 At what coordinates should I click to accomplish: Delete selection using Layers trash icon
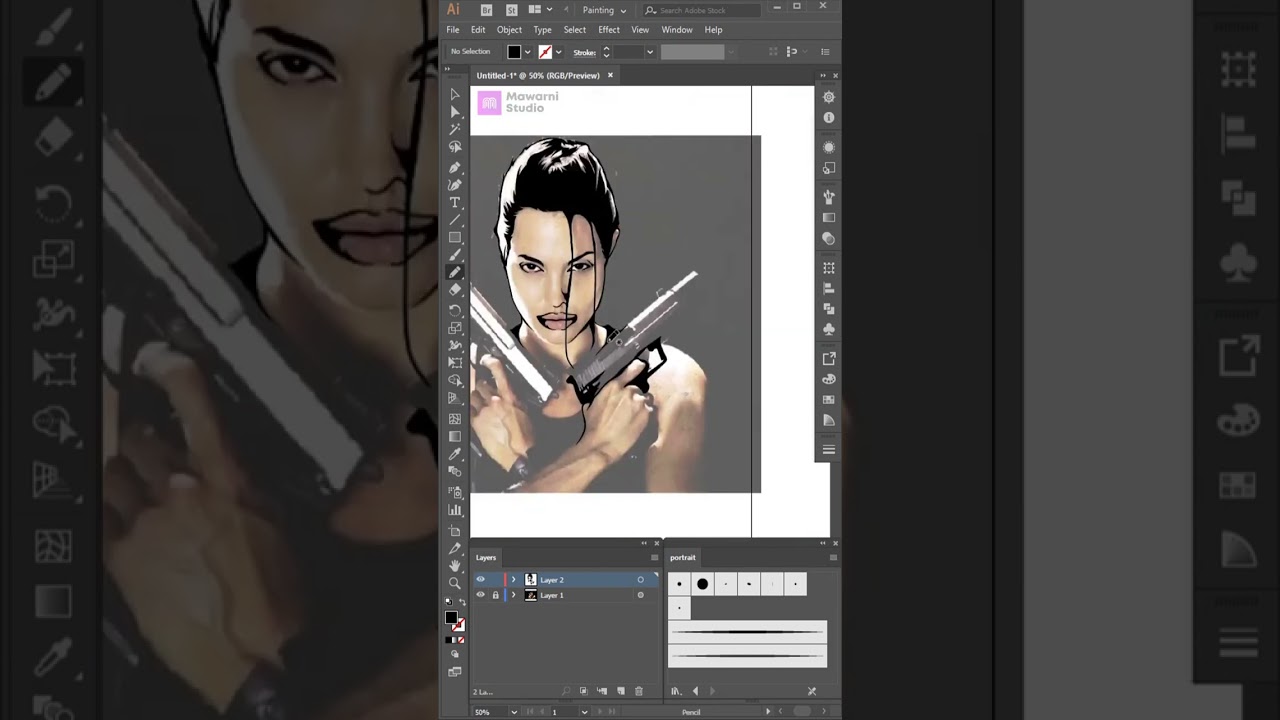click(639, 691)
